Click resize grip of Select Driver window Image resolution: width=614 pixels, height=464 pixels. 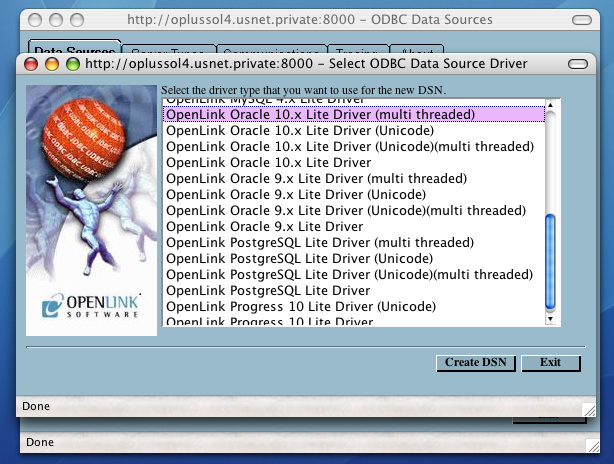coord(589,410)
